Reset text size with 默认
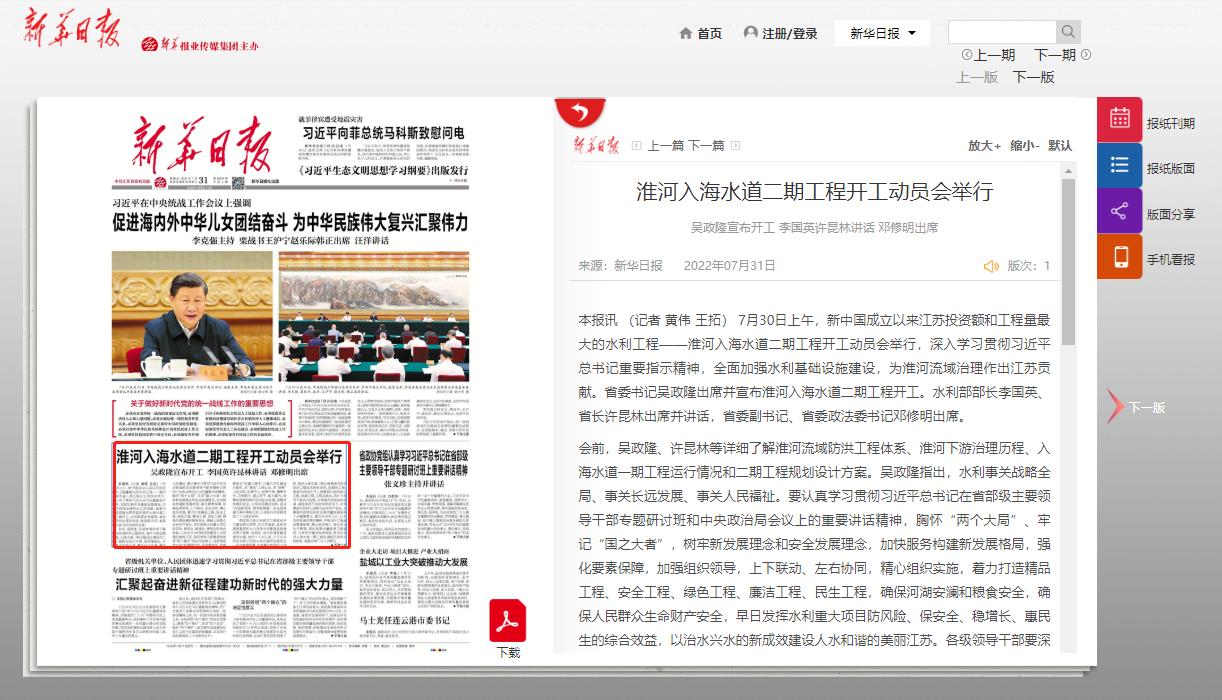The height and width of the screenshot is (700, 1222). coord(1060,145)
